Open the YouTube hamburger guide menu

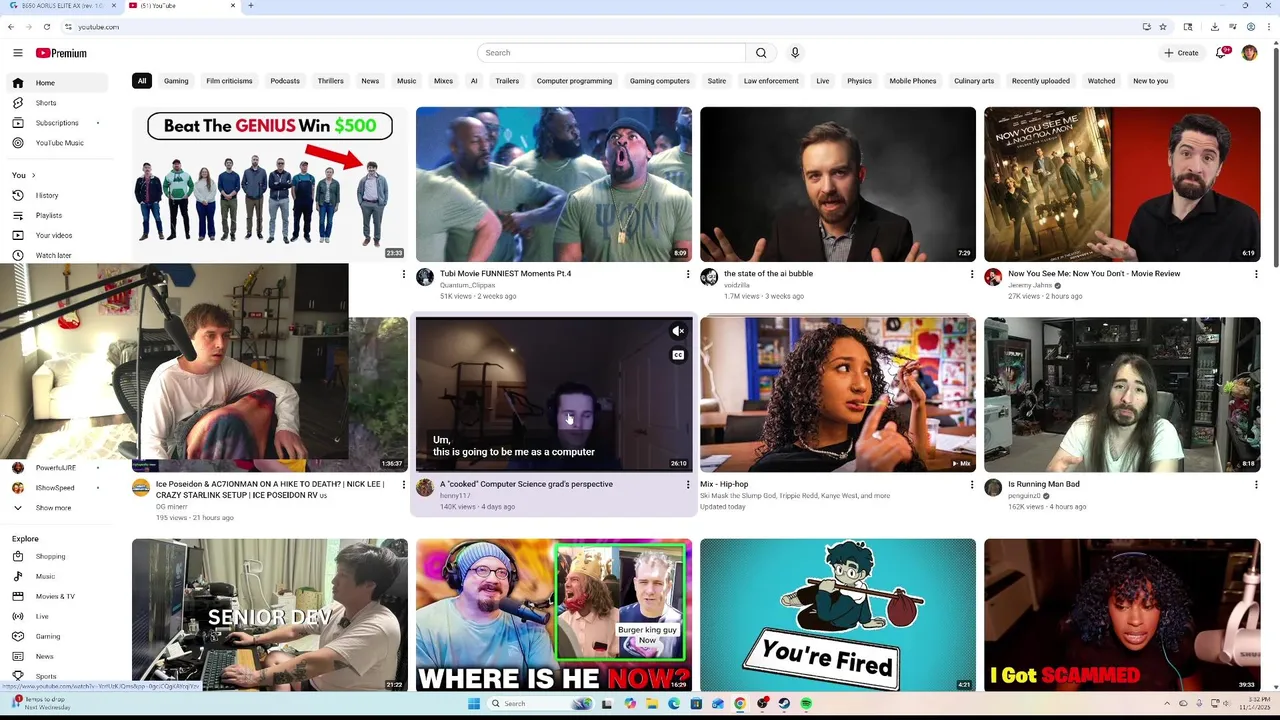[x=17, y=53]
